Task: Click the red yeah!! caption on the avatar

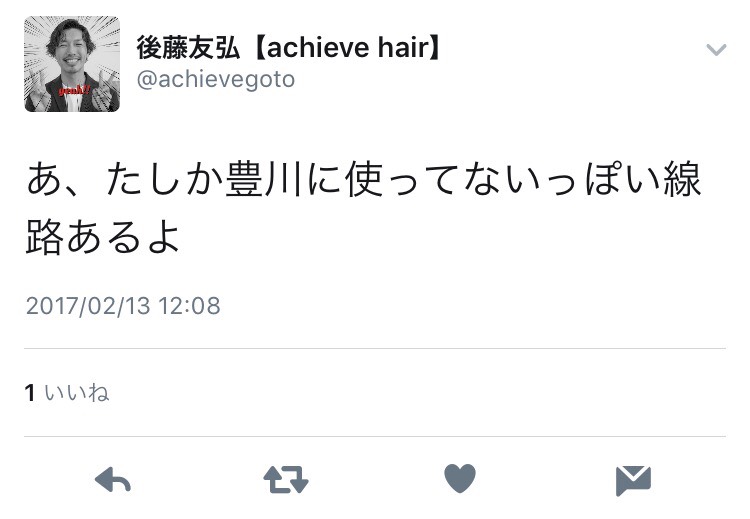Action: coord(74,90)
